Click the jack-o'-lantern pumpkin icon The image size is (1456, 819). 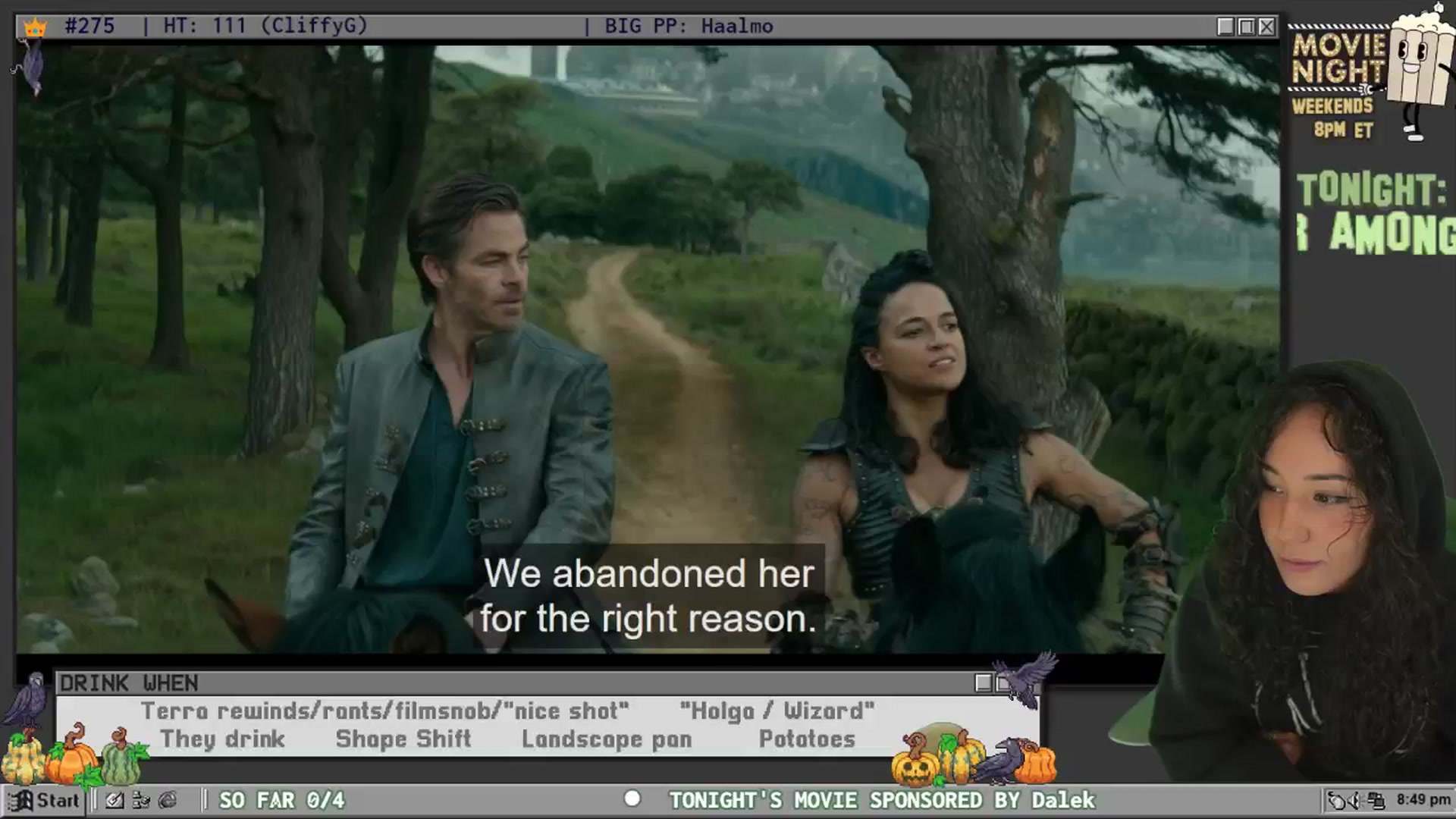tap(915, 761)
